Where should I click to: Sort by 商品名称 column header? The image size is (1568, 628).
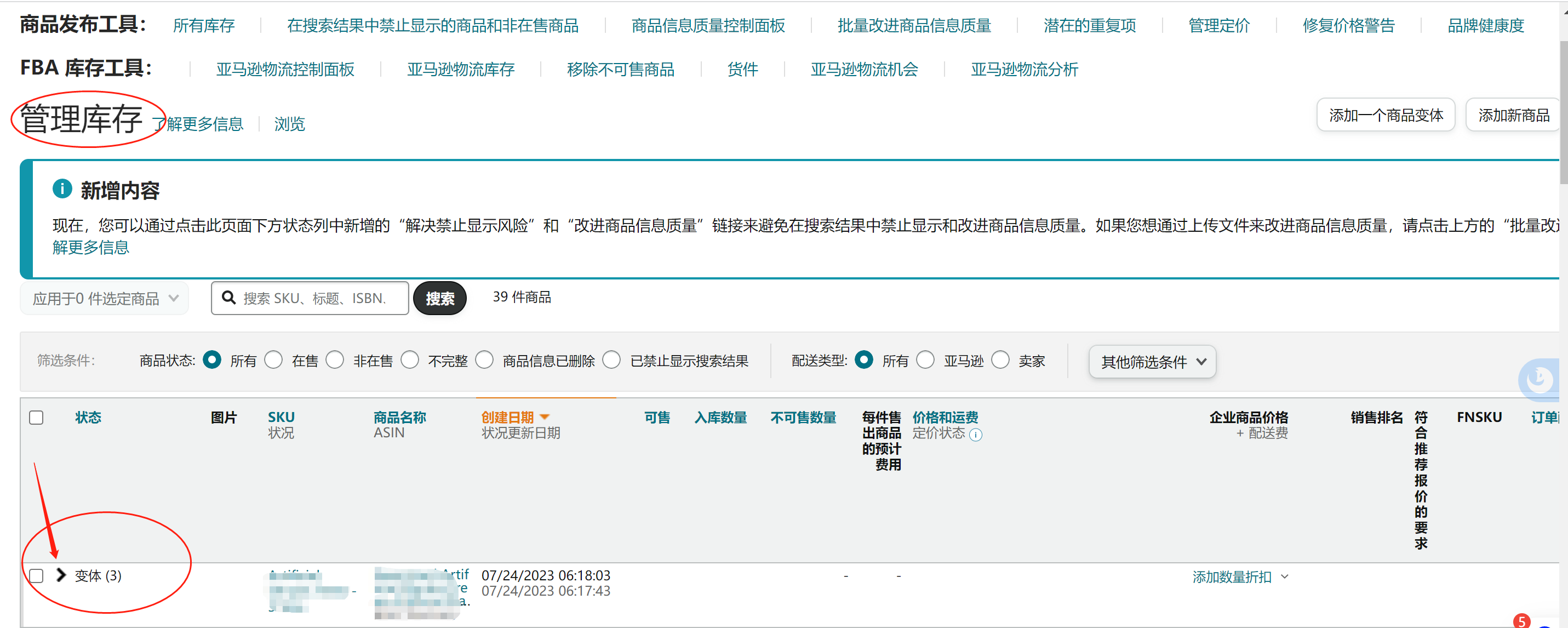[x=400, y=417]
